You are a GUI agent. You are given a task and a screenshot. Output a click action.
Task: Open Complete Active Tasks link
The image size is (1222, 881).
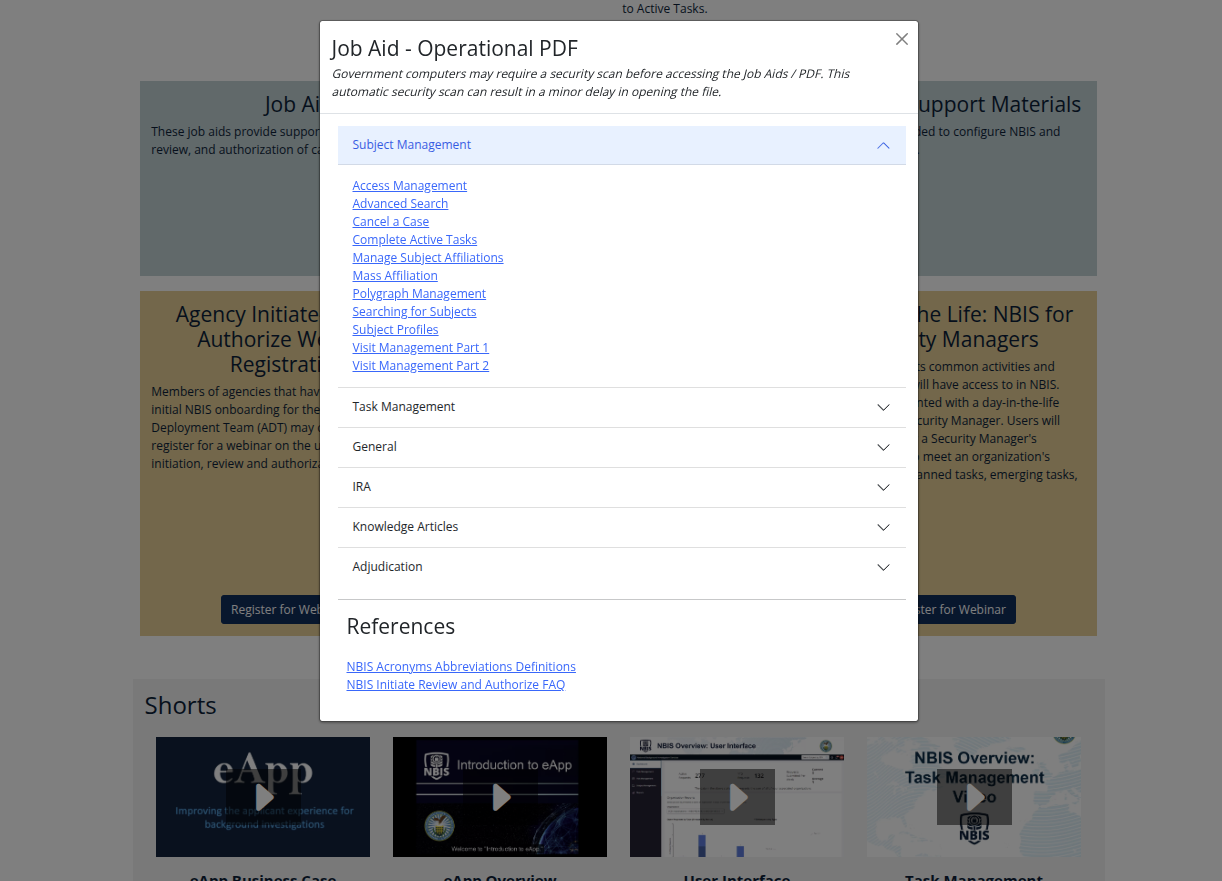[x=414, y=240]
